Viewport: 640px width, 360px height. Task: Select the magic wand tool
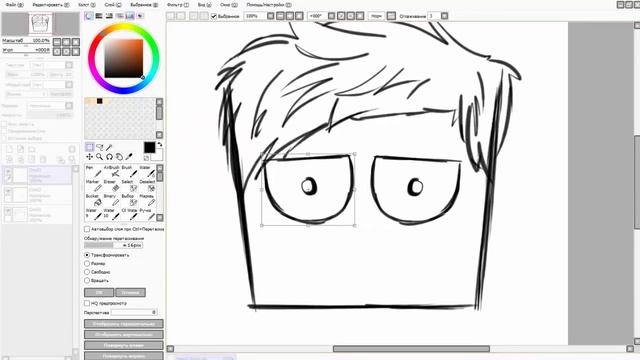tap(109, 147)
